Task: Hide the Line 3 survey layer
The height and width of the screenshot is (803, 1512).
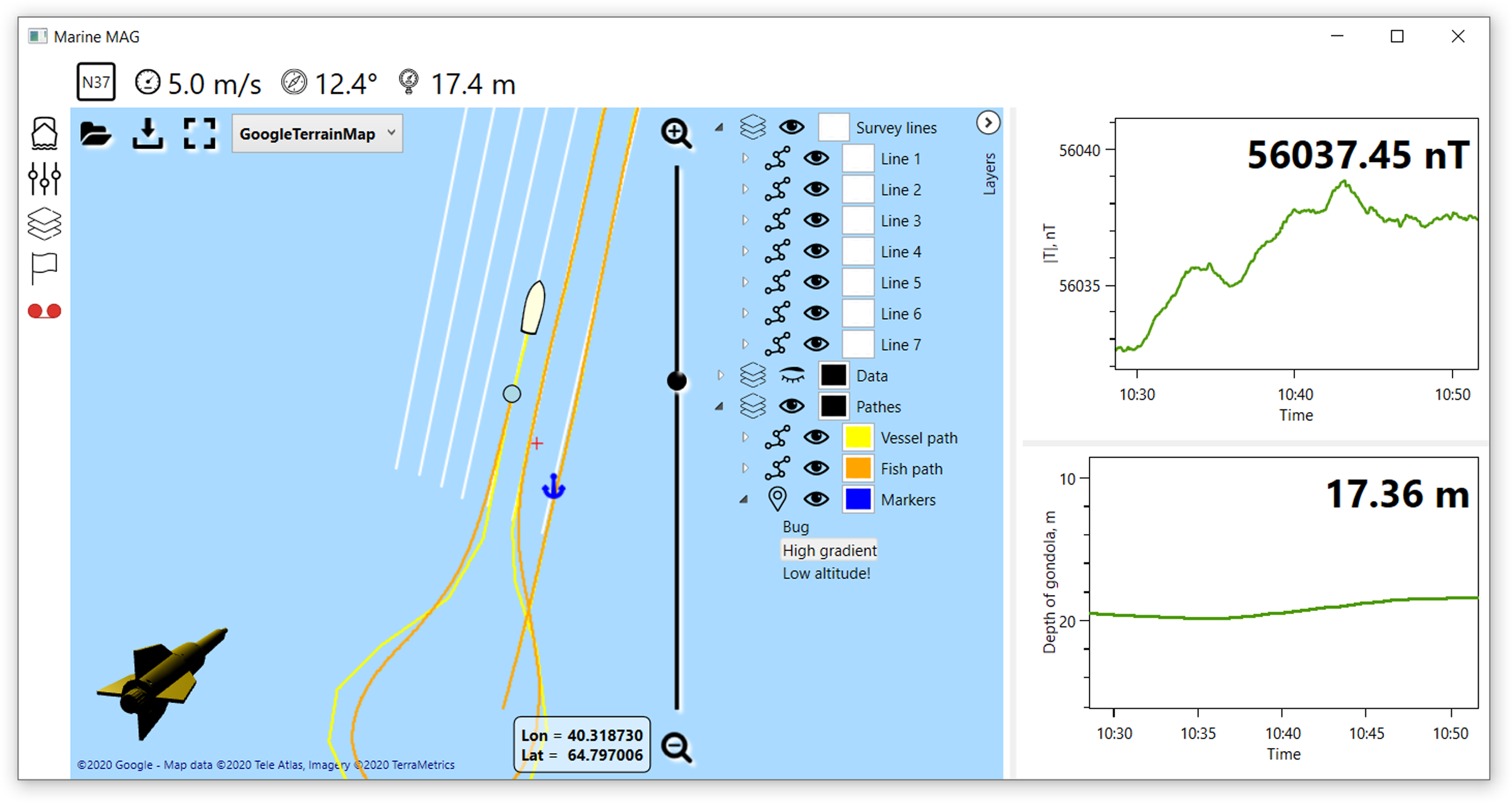Action: point(816,220)
